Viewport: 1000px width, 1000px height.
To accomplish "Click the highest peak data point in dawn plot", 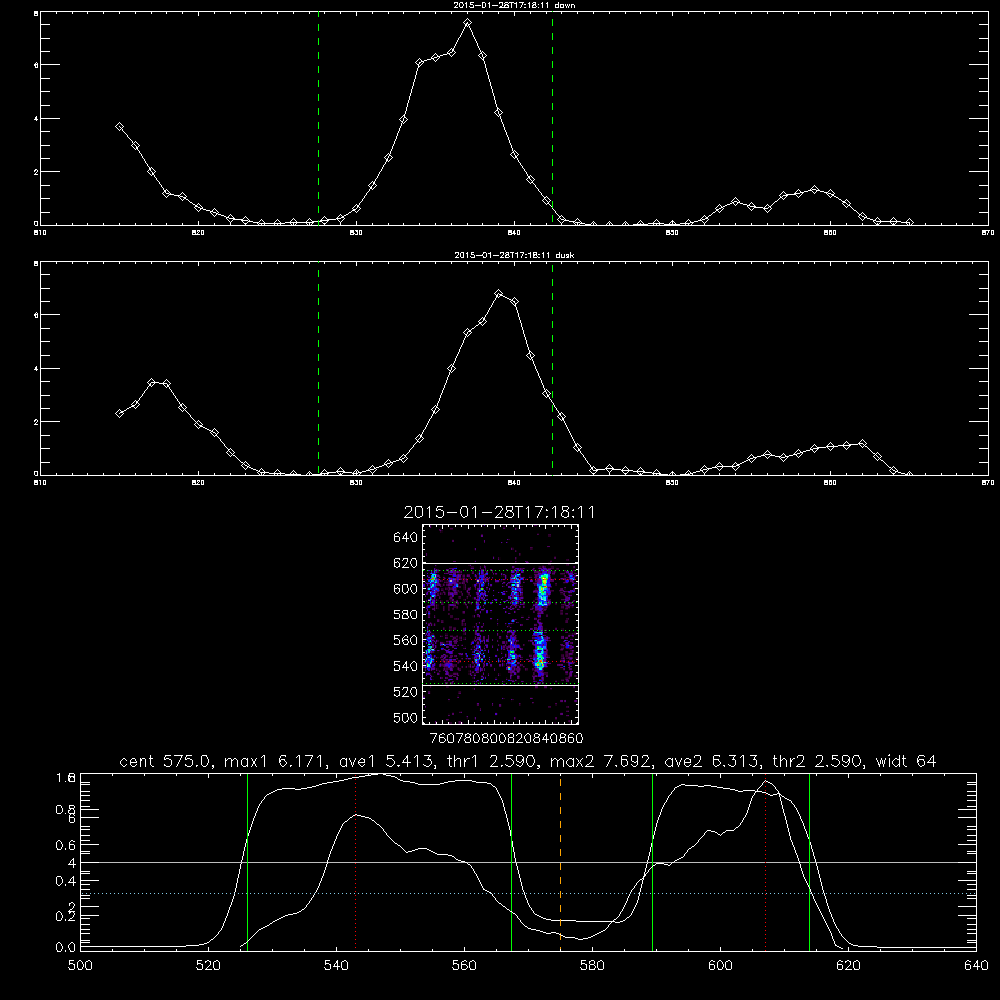I will (x=467, y=22).
